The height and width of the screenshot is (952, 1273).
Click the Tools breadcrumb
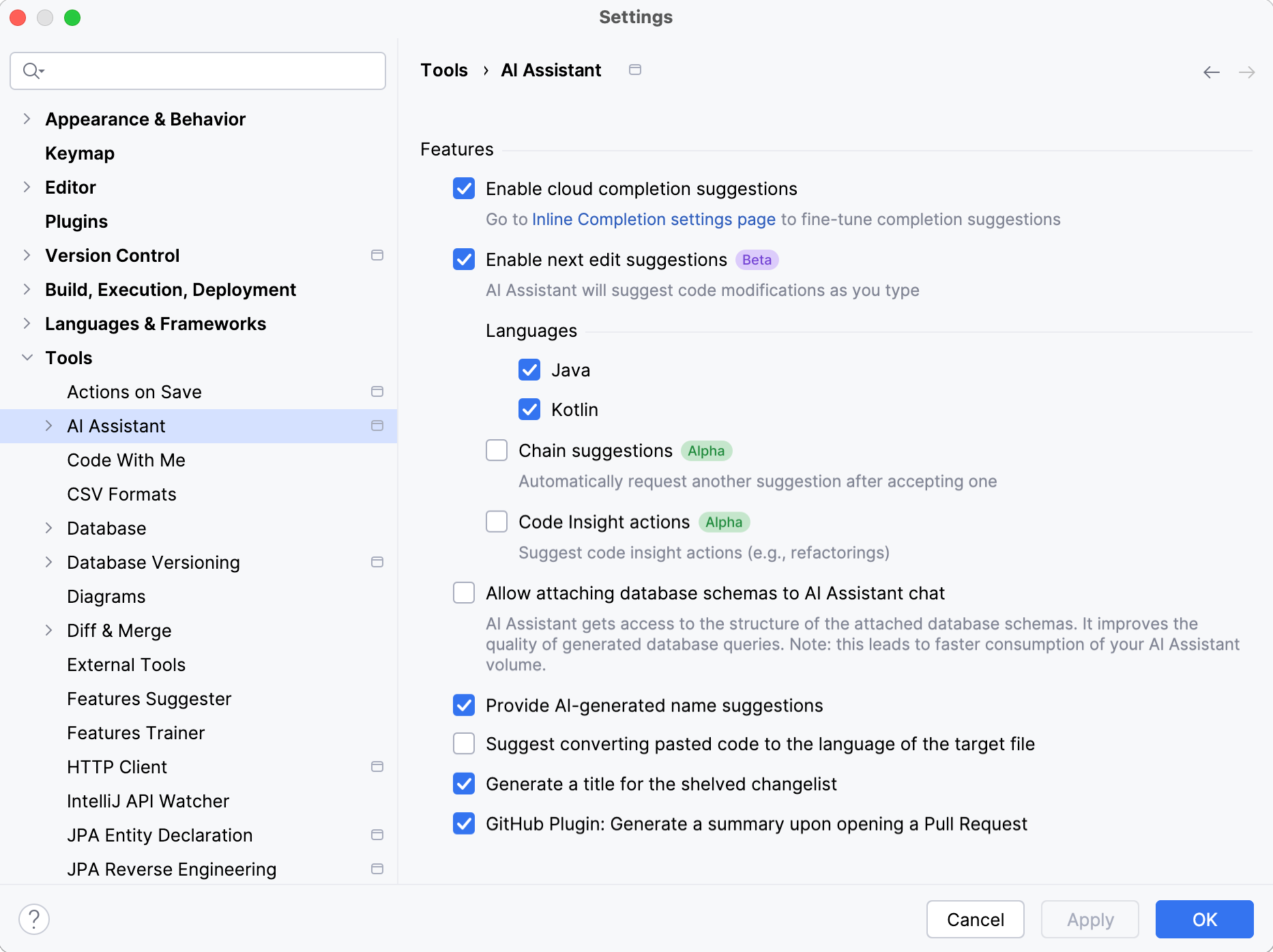444,70
